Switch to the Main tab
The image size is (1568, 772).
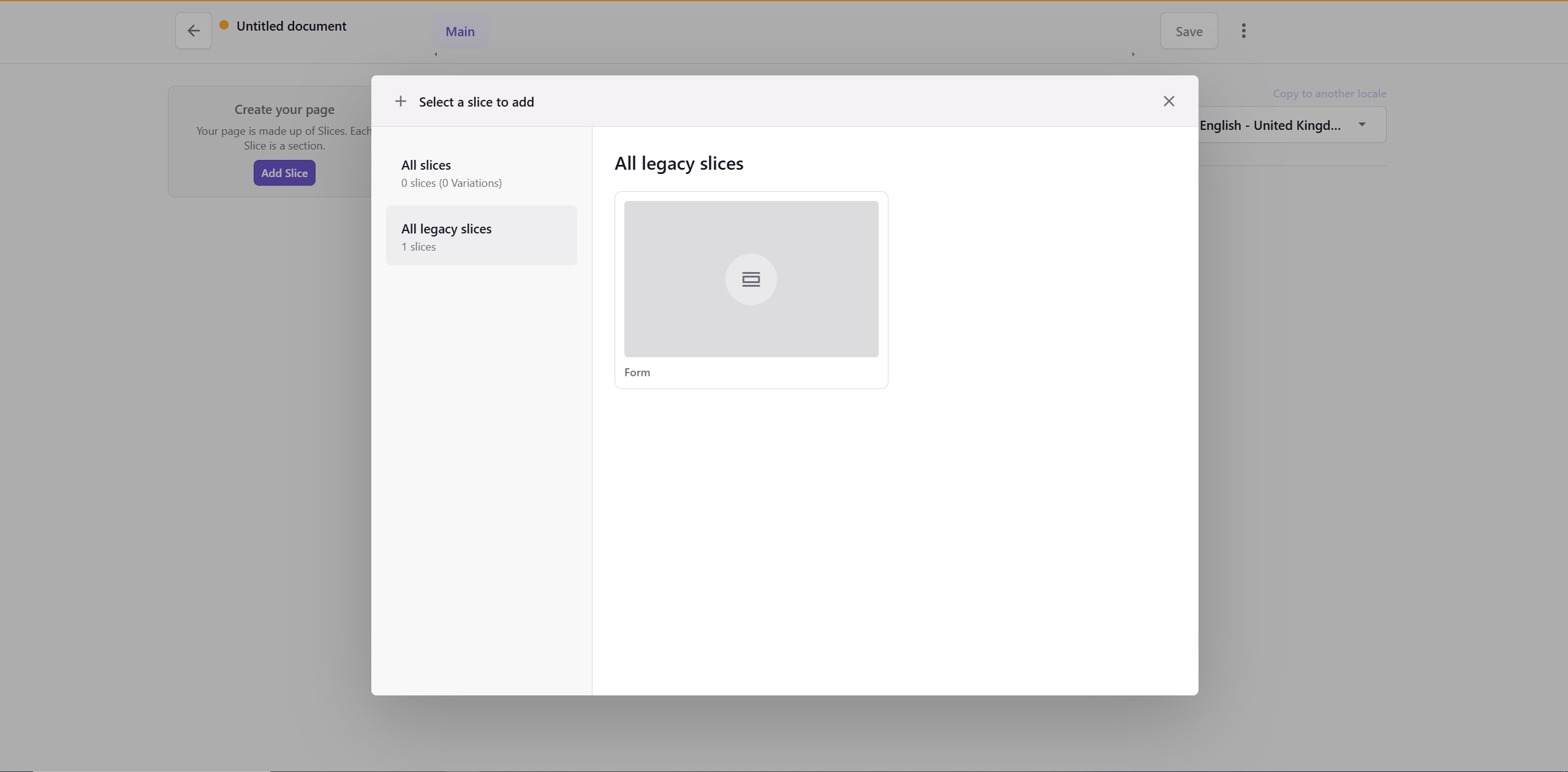(x=460, y=31)
